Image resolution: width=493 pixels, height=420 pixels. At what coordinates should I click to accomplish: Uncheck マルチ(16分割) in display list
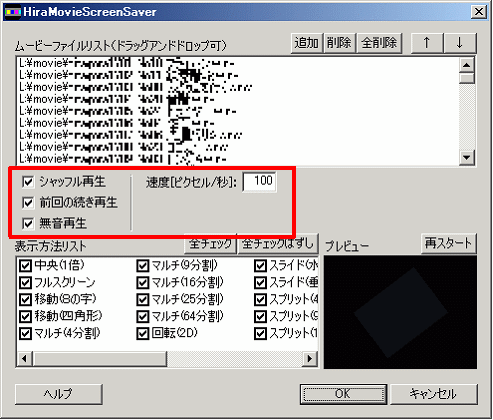(143, 283)
